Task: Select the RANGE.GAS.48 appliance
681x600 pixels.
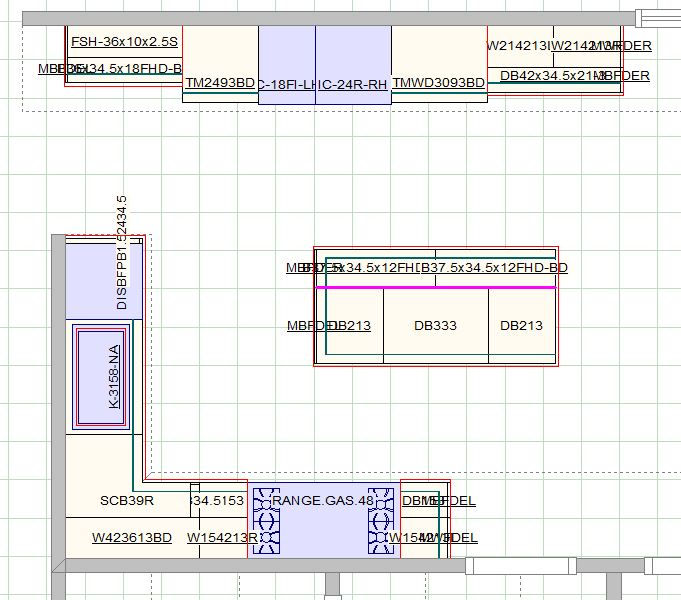Action: (x=324, y=519)
